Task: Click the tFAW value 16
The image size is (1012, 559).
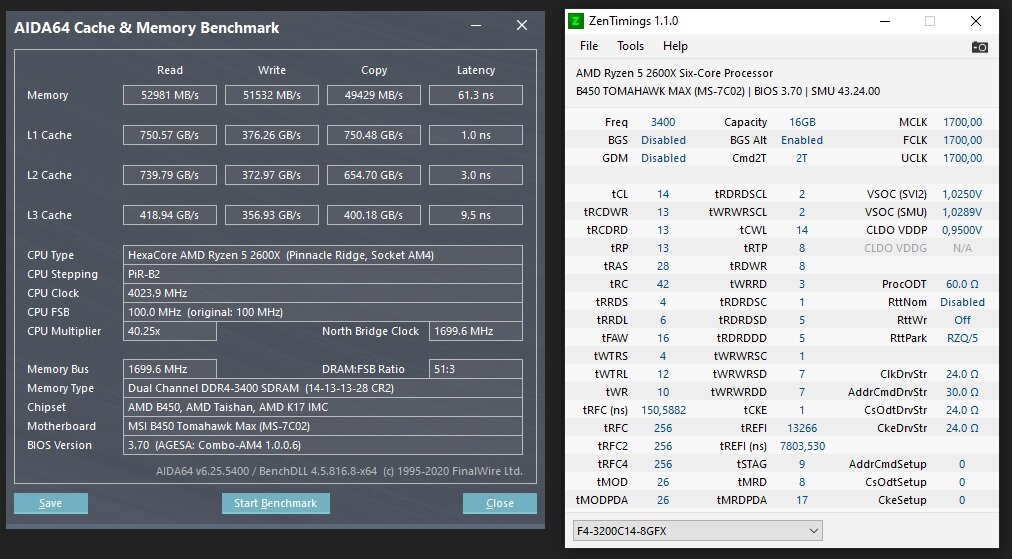Action: 663,338
